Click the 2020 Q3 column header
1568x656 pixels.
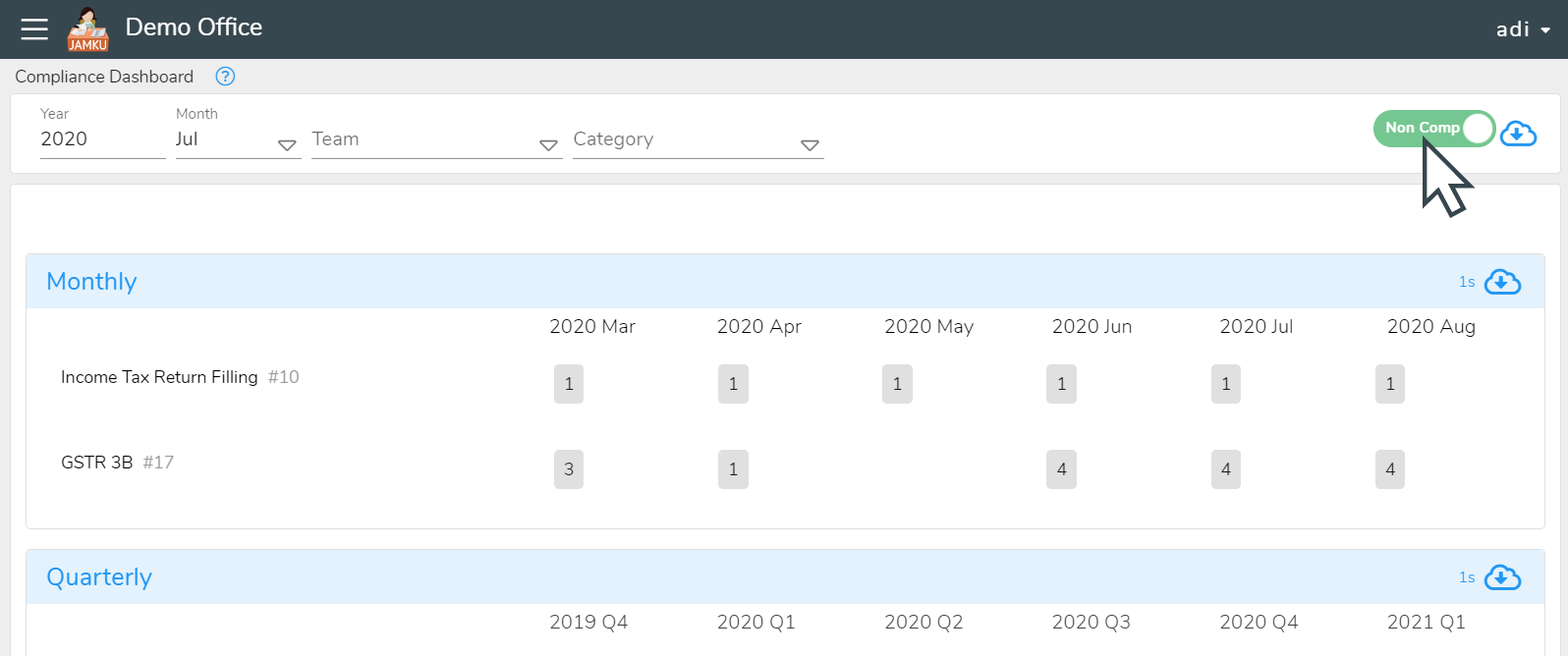(1092, 623)
